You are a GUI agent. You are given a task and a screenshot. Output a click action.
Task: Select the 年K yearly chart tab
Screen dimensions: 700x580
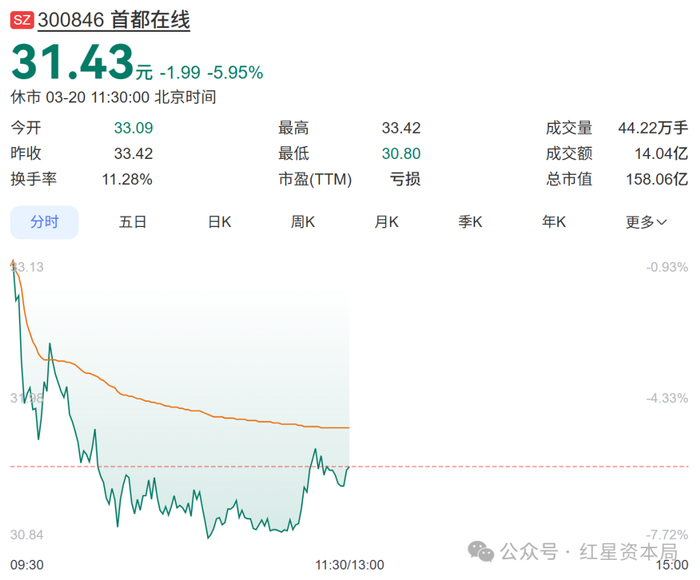point(554,222)
